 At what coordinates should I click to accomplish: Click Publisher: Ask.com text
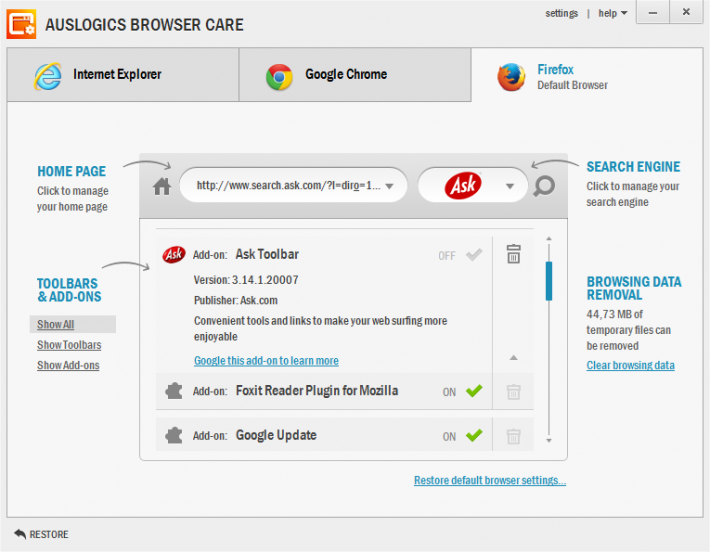coord(236,300)
